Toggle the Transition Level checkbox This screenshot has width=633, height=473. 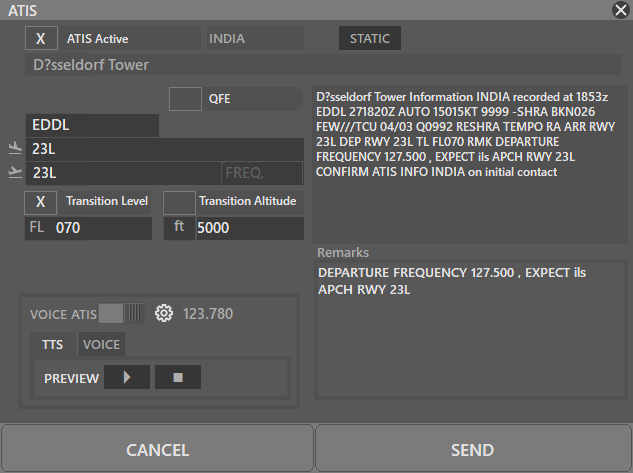coord(41,201)
